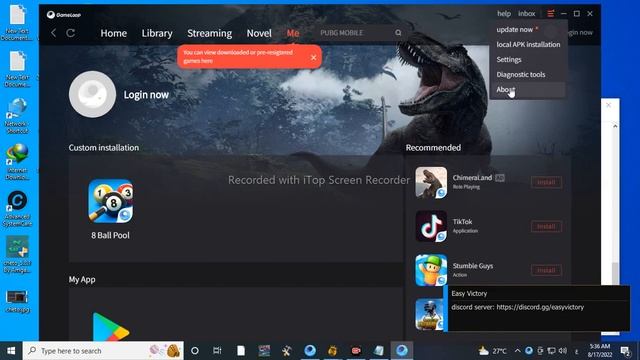
Task: Install Chimeraland
Action: pyautogui.click(x=546, y=182)
